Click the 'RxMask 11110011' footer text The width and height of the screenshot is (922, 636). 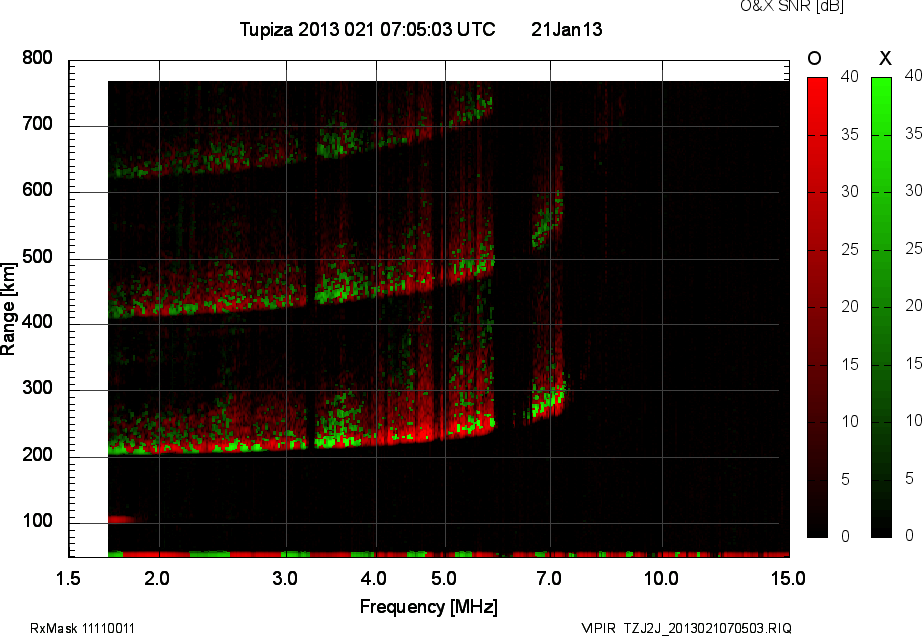pyautogui.click(x=82, y=628)
